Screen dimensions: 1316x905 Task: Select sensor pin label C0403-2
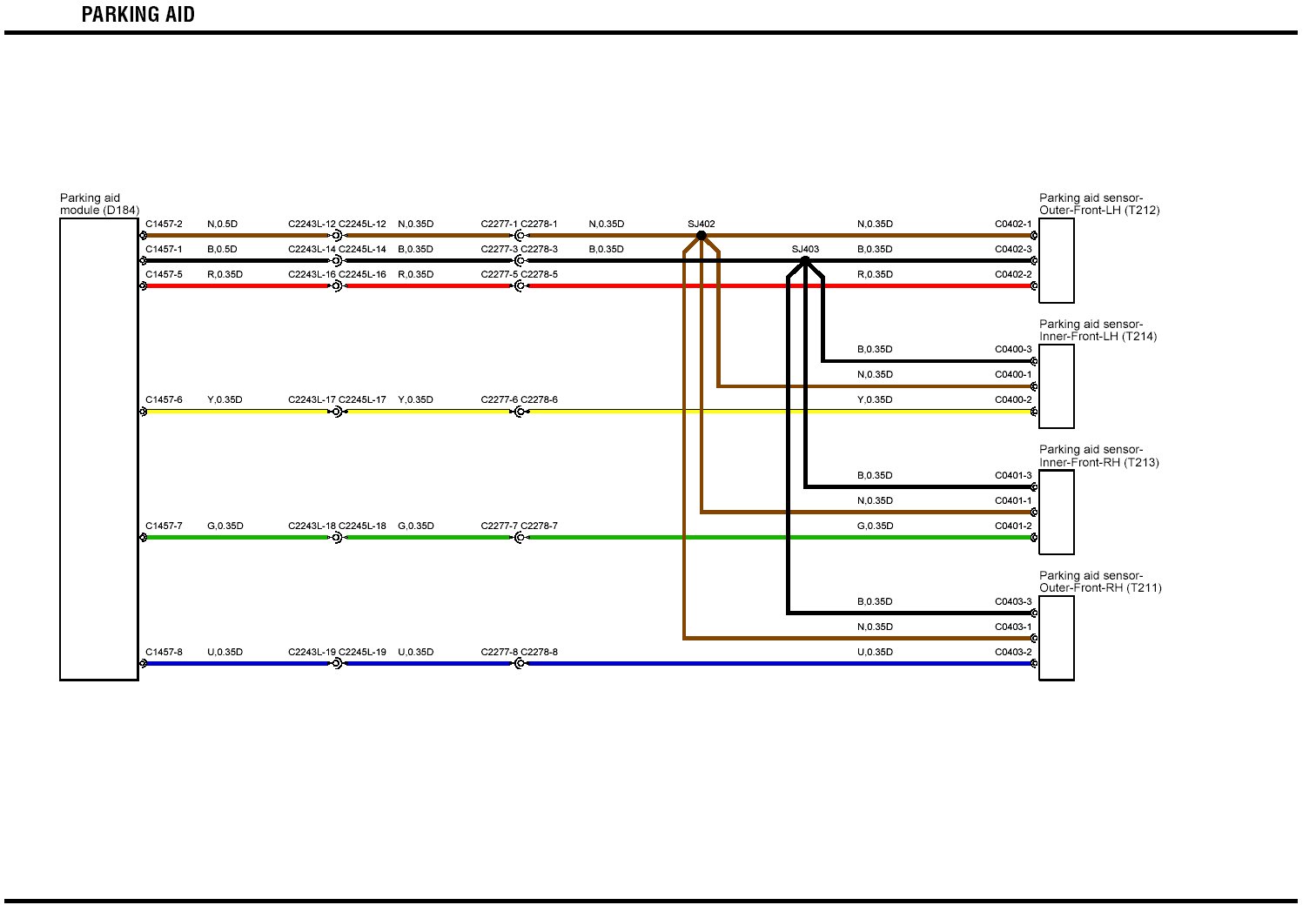point(1013,653)
